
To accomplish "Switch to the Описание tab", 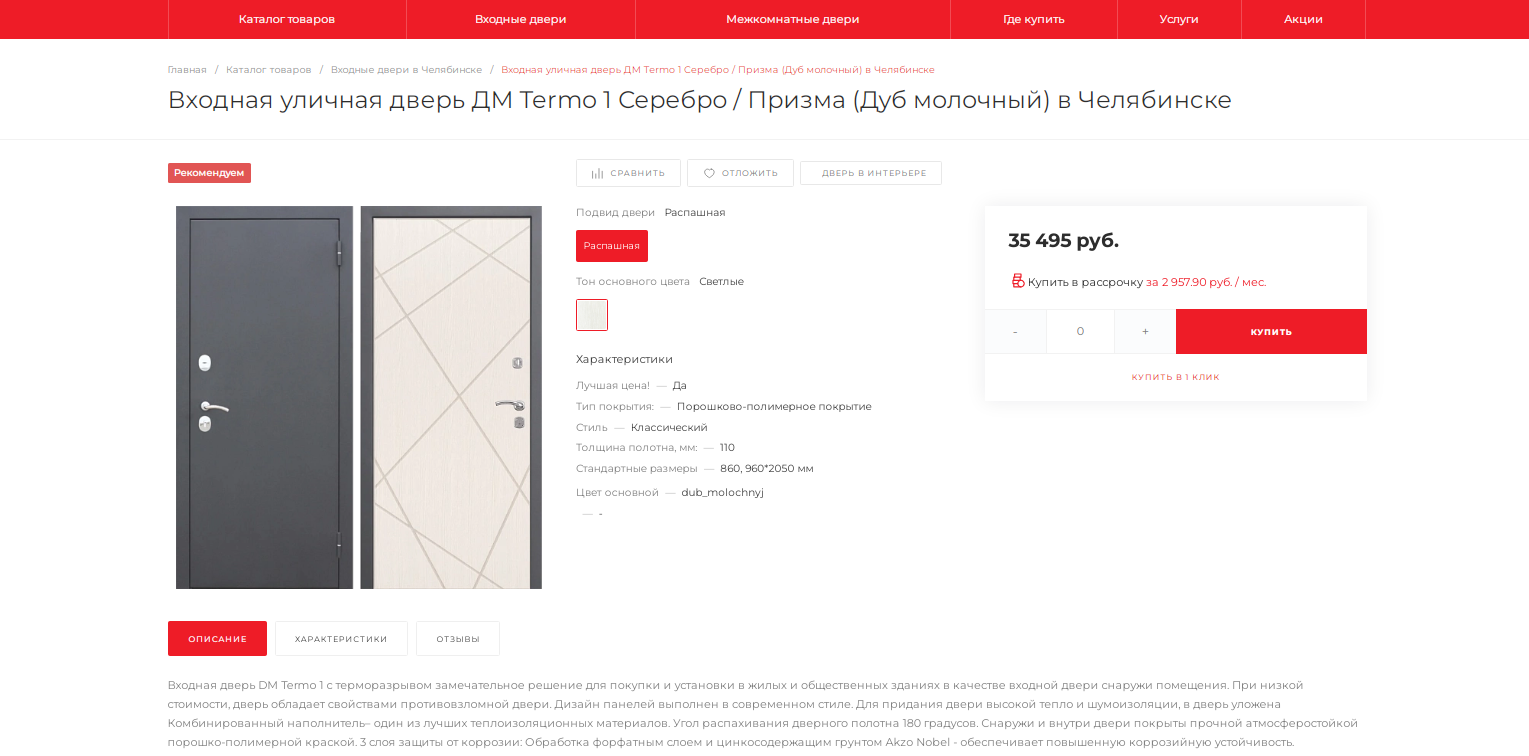I will (x=217, y=638).
